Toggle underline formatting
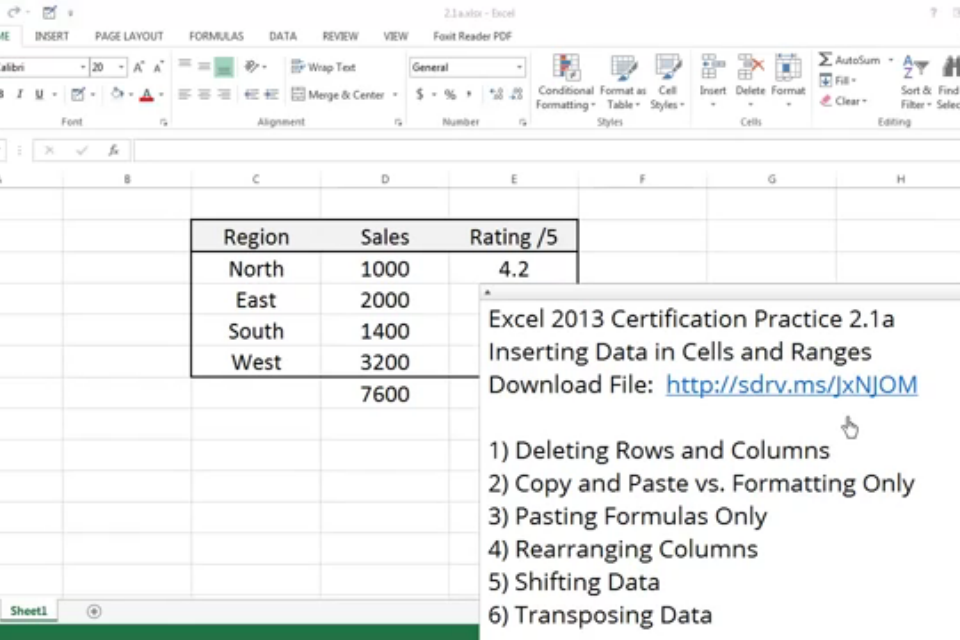Viewport: 960px width, 640px height. click(39, 94)
